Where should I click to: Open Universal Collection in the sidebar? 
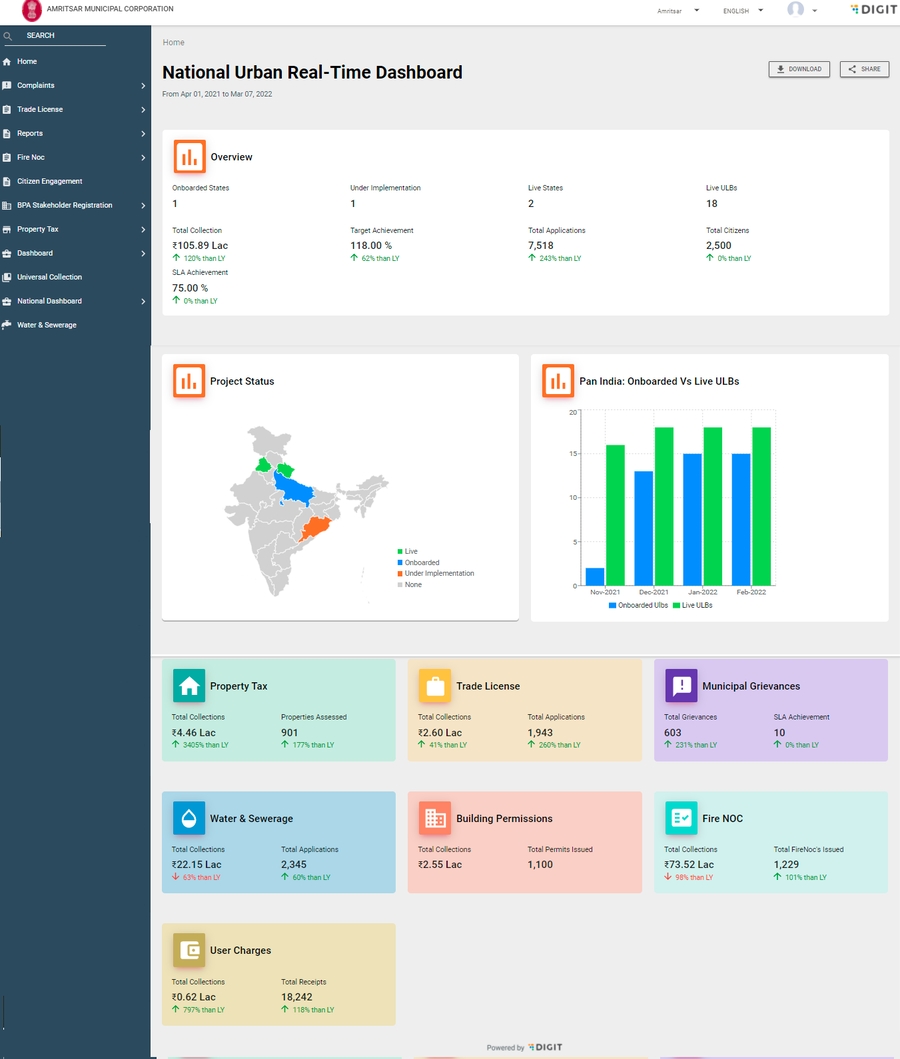click(50, 277)
